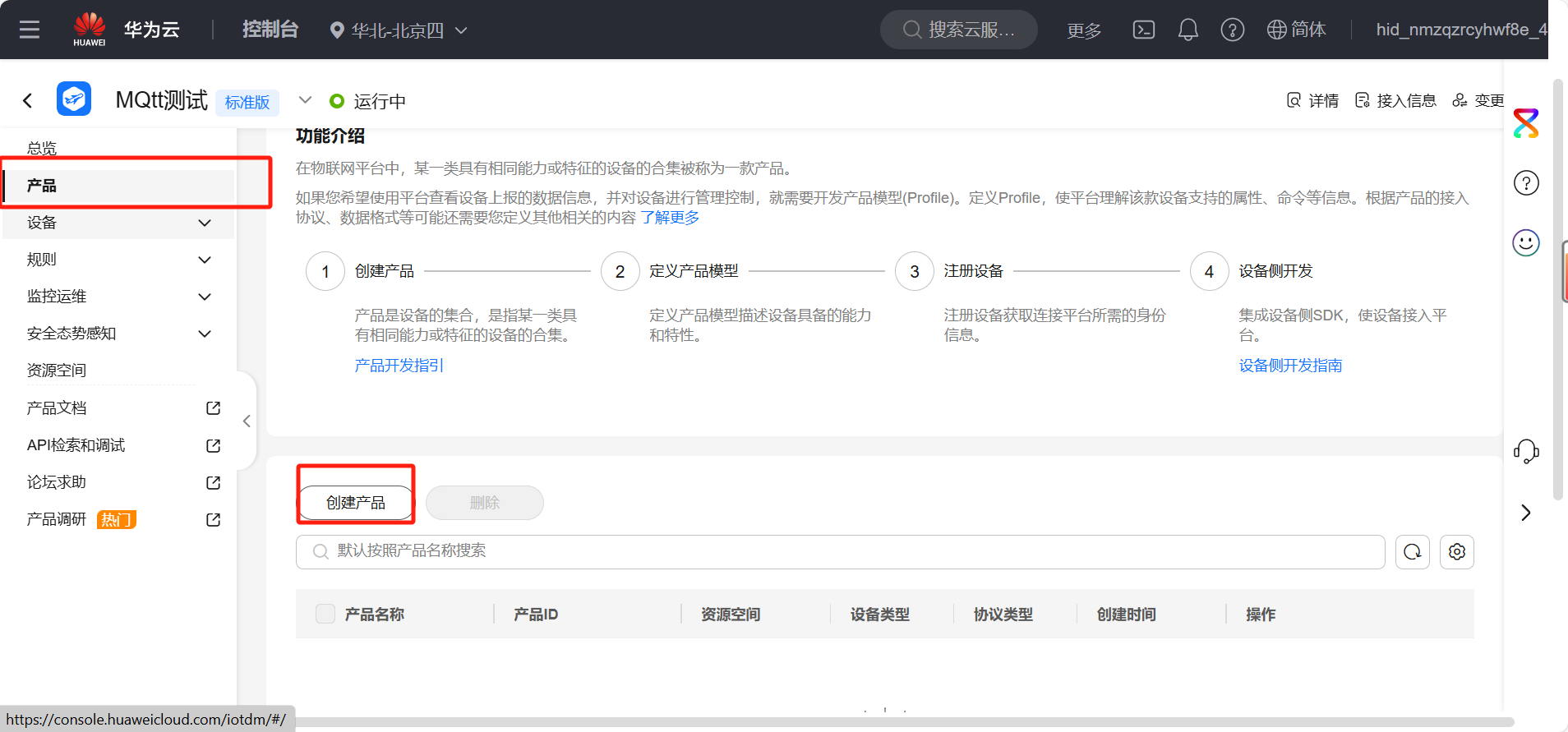Click the smiley feedback icon
The height and width of the screenshot is (732, 1568).
(1525, 243)
